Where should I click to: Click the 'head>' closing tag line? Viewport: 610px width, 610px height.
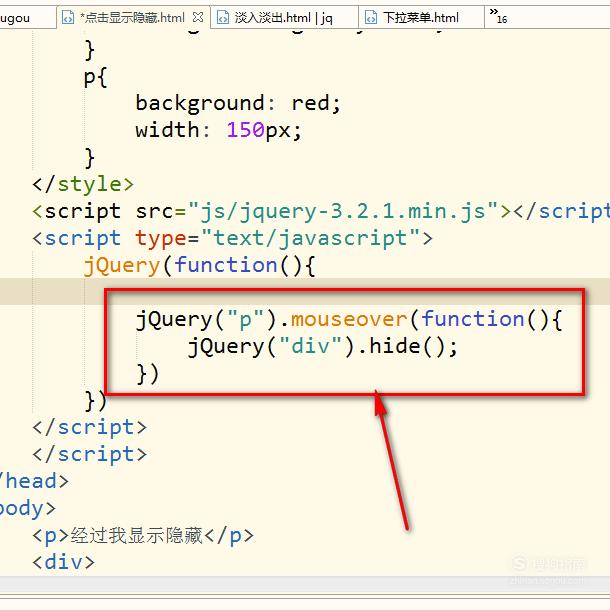tap(34, 481)
